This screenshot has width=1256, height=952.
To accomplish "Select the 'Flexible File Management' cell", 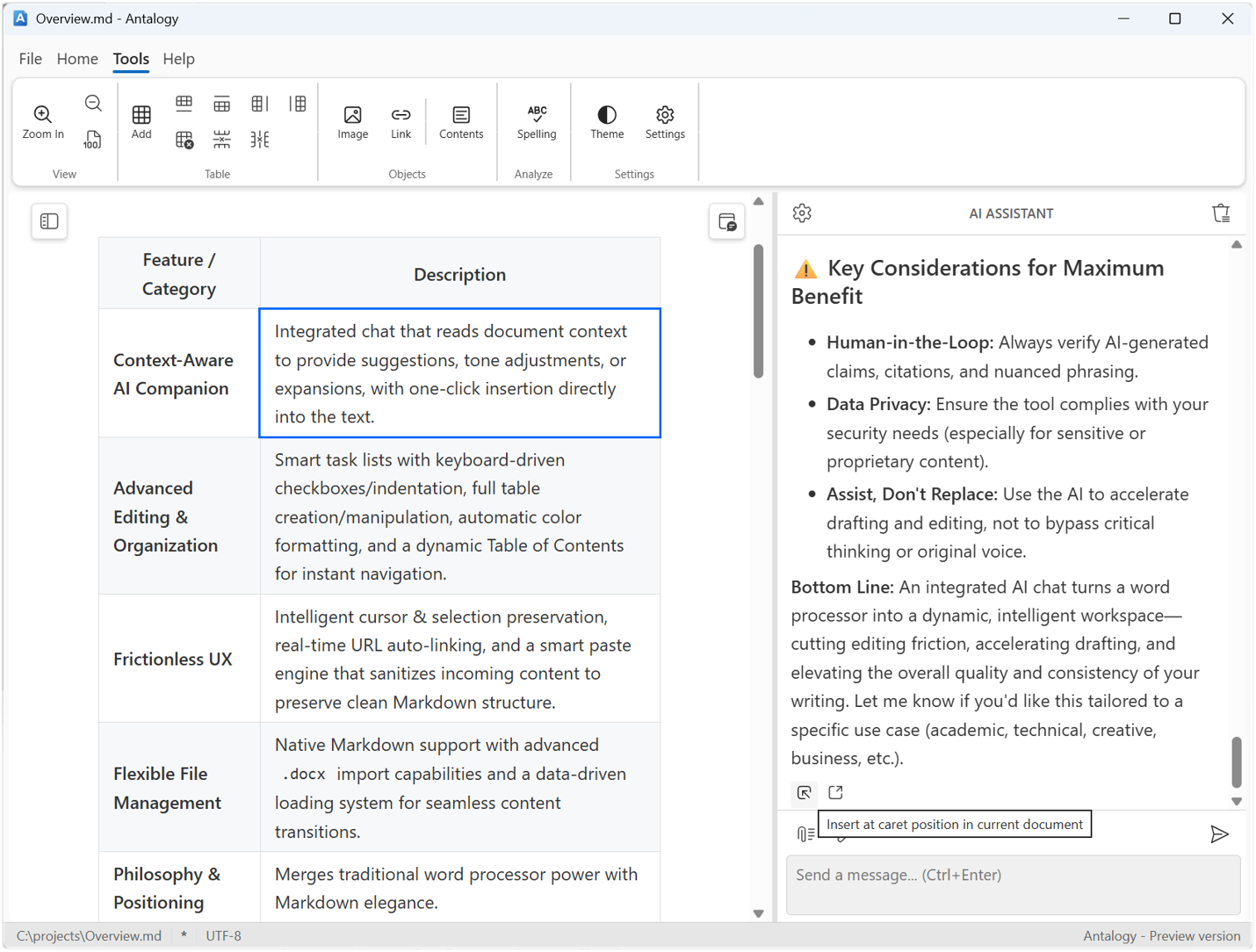I will [x=179, y=788].
